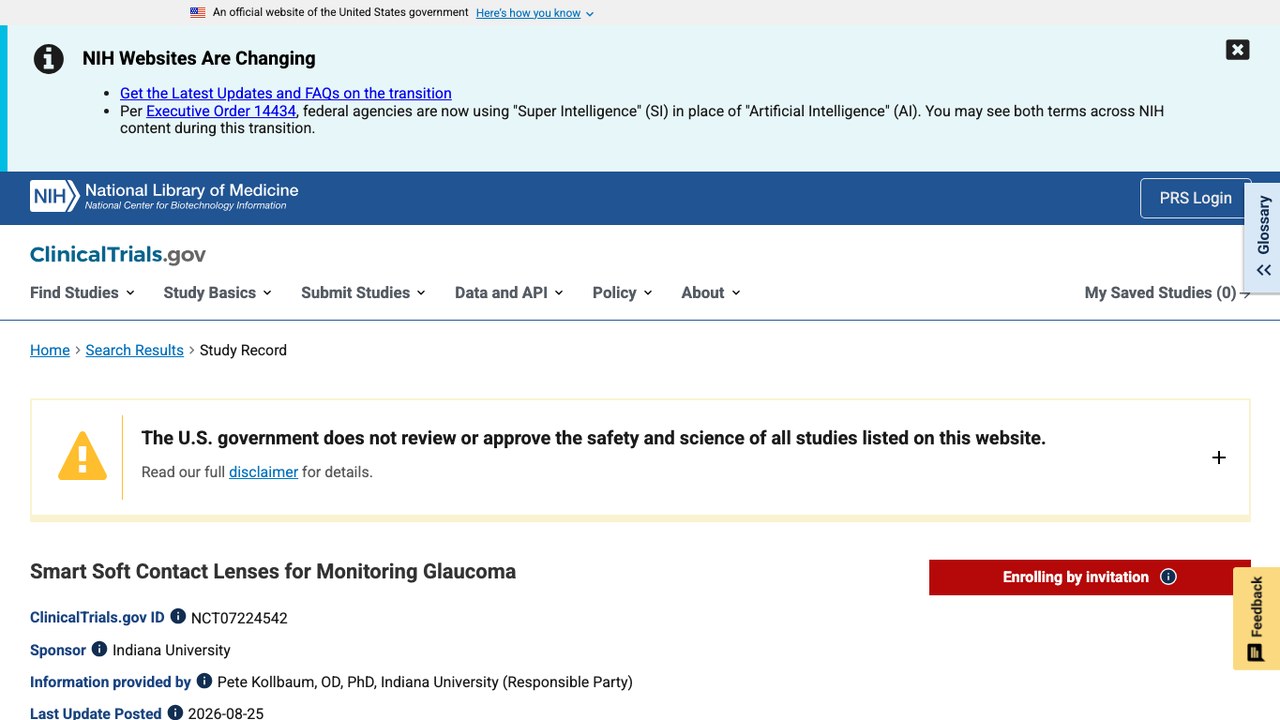The height and width of the screenshot is (720, 1280).
Task: Open the disclaimer link
Action: (263, 472)
